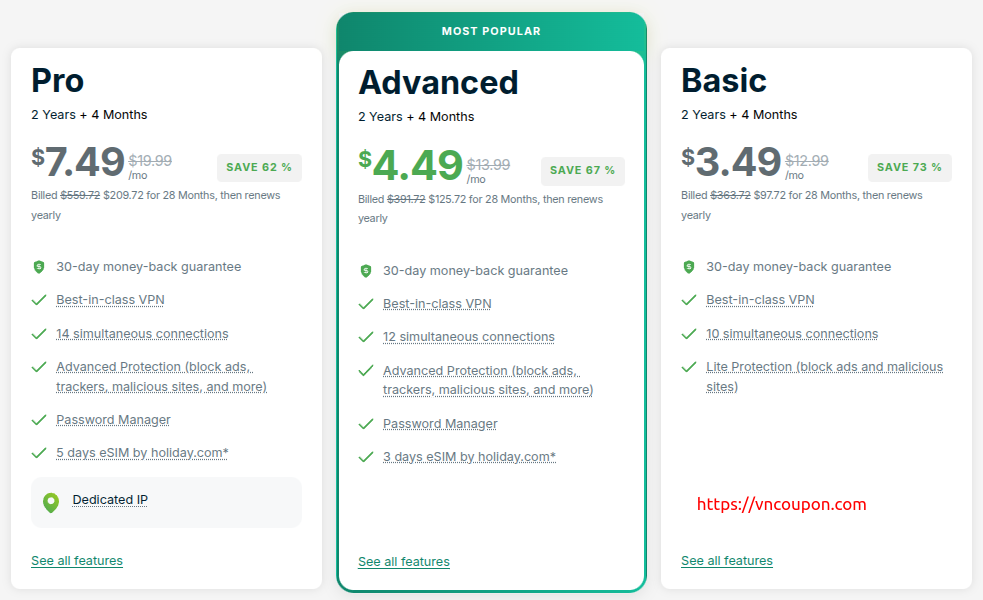This screenshot has width=983, height=600.
Task: Click the Advanced plan money-back shield icon
Action: click(366, 271)
